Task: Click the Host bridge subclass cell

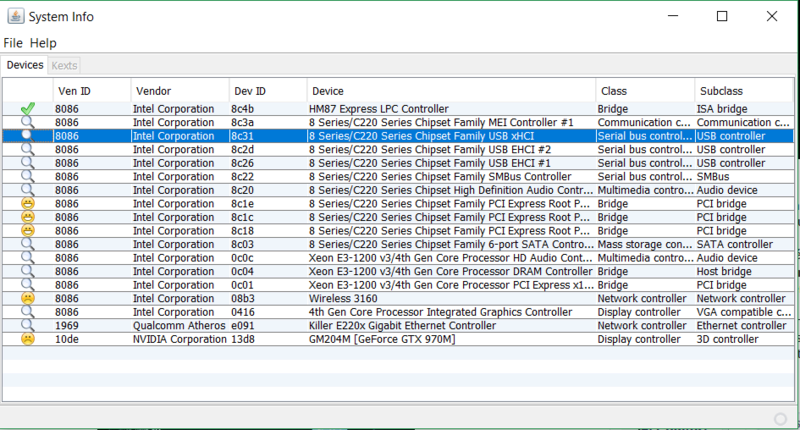Action: (724, 271)
